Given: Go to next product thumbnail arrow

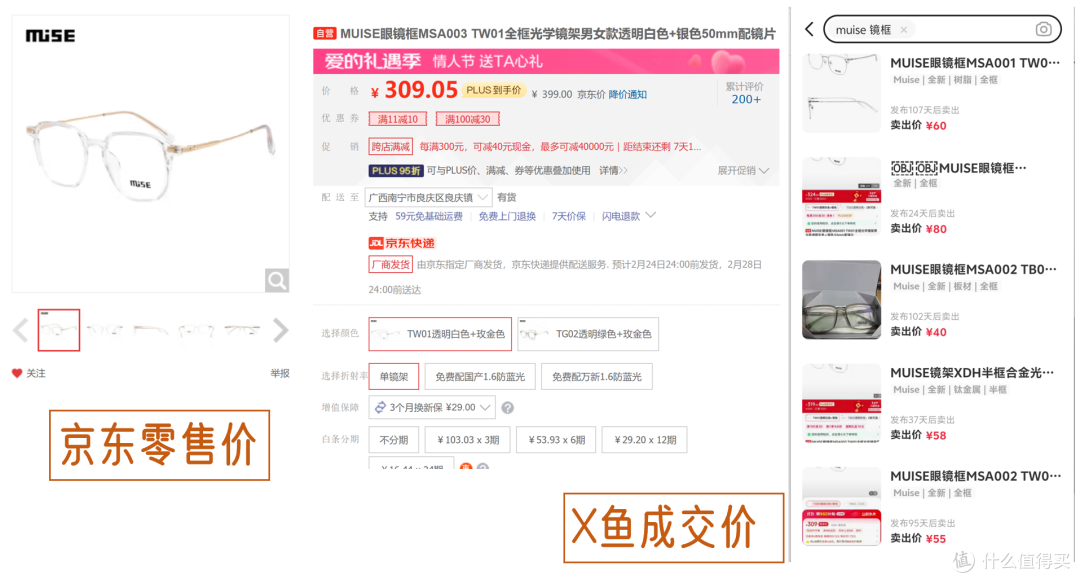Looking at the screenshot, I should tap(280, 331).
